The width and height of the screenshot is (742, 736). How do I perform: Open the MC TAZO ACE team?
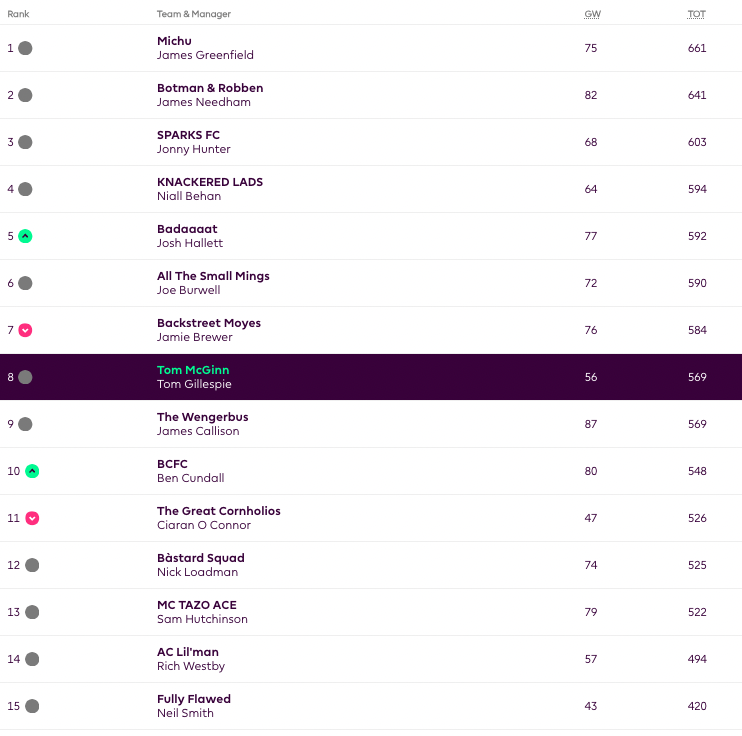[x=196, y=605]
